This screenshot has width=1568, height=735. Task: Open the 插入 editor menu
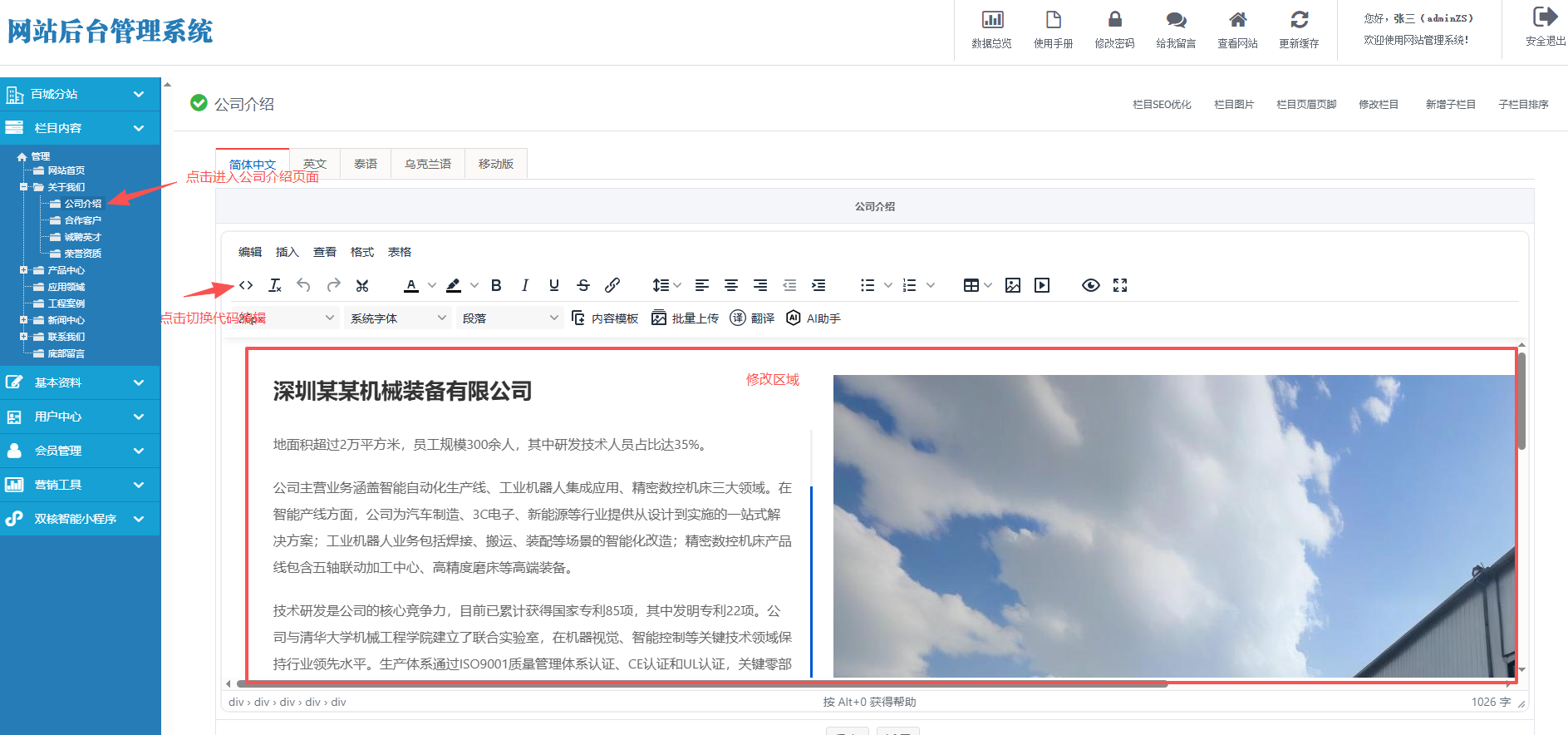coord(287,252)
